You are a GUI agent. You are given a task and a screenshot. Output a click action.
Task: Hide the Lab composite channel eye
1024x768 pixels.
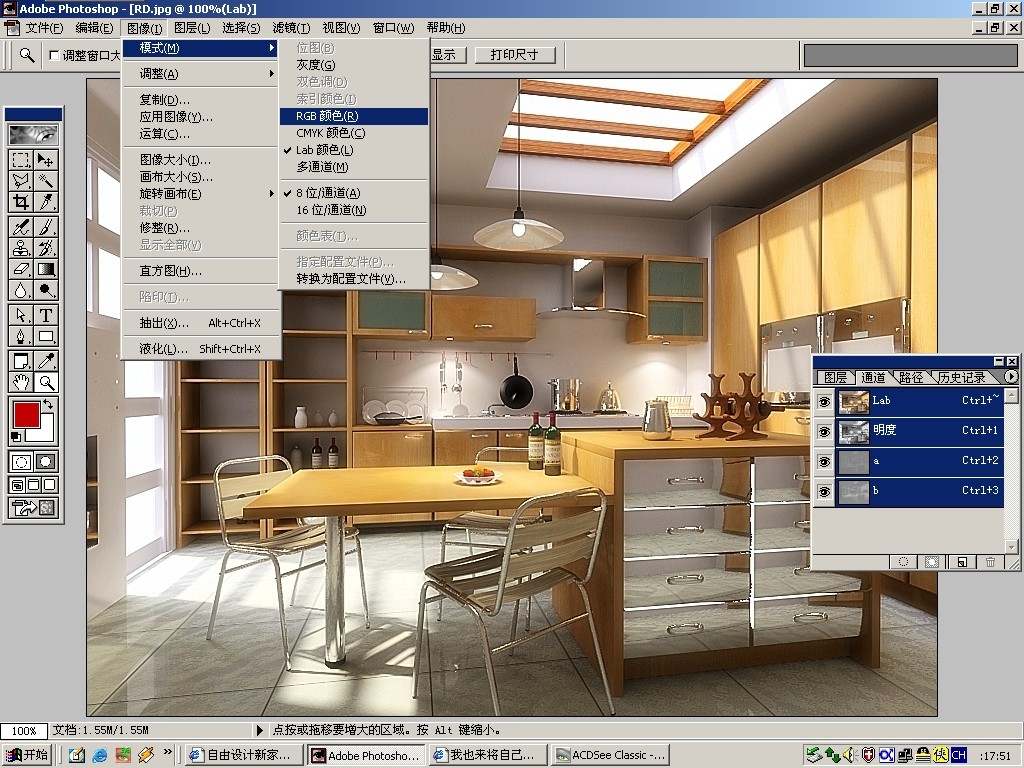click(824, 402)
